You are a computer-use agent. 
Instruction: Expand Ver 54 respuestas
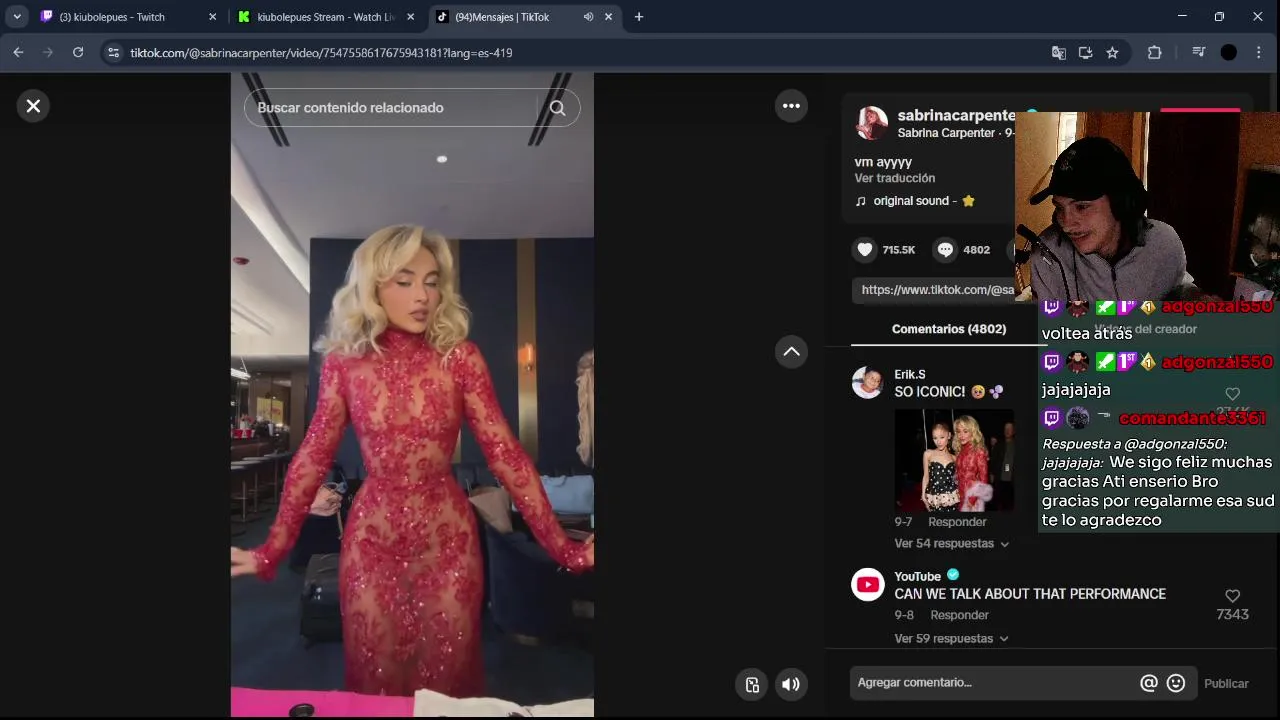[951, 544]
